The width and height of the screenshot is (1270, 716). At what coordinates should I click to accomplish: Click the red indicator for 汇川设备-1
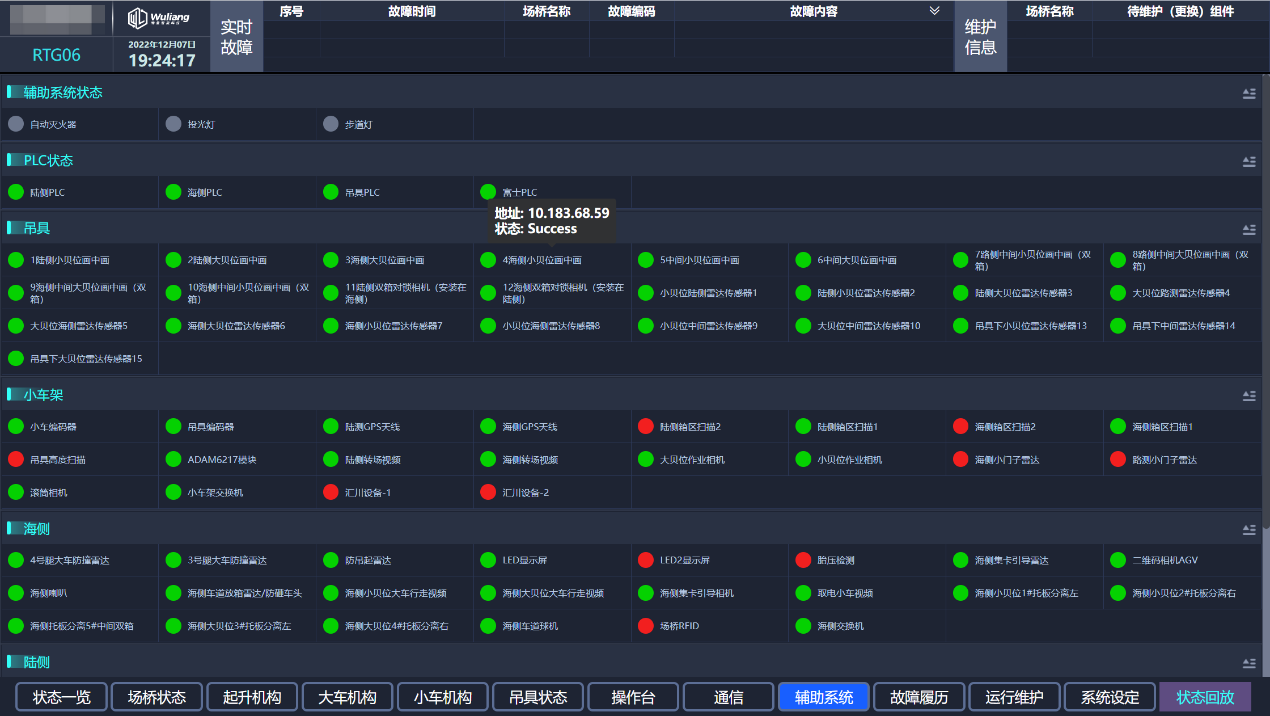[x=331, y=492]
